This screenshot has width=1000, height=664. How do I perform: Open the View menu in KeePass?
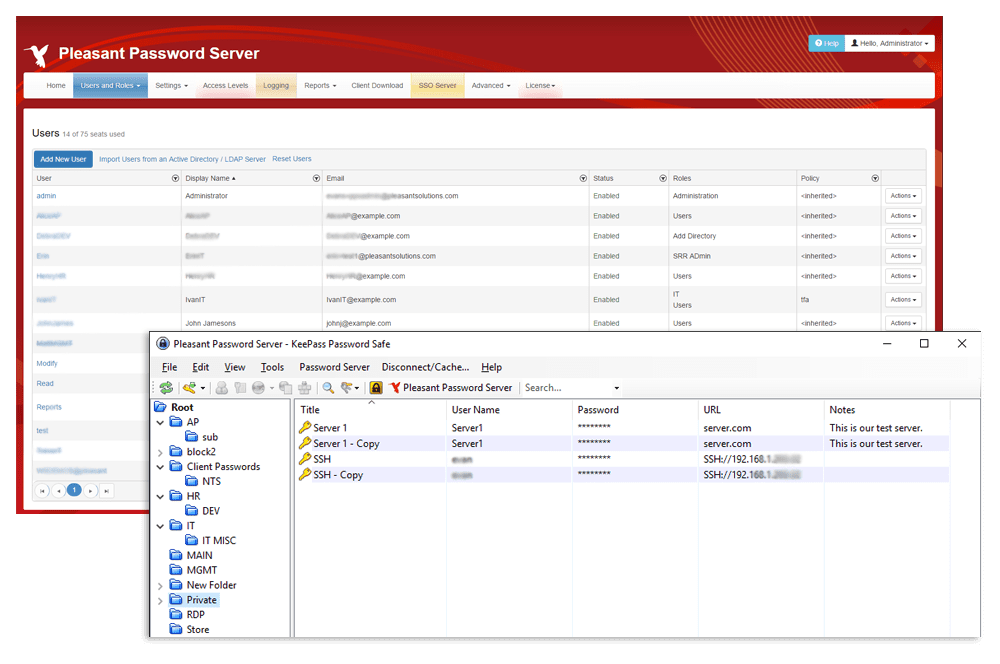(235, 367)
